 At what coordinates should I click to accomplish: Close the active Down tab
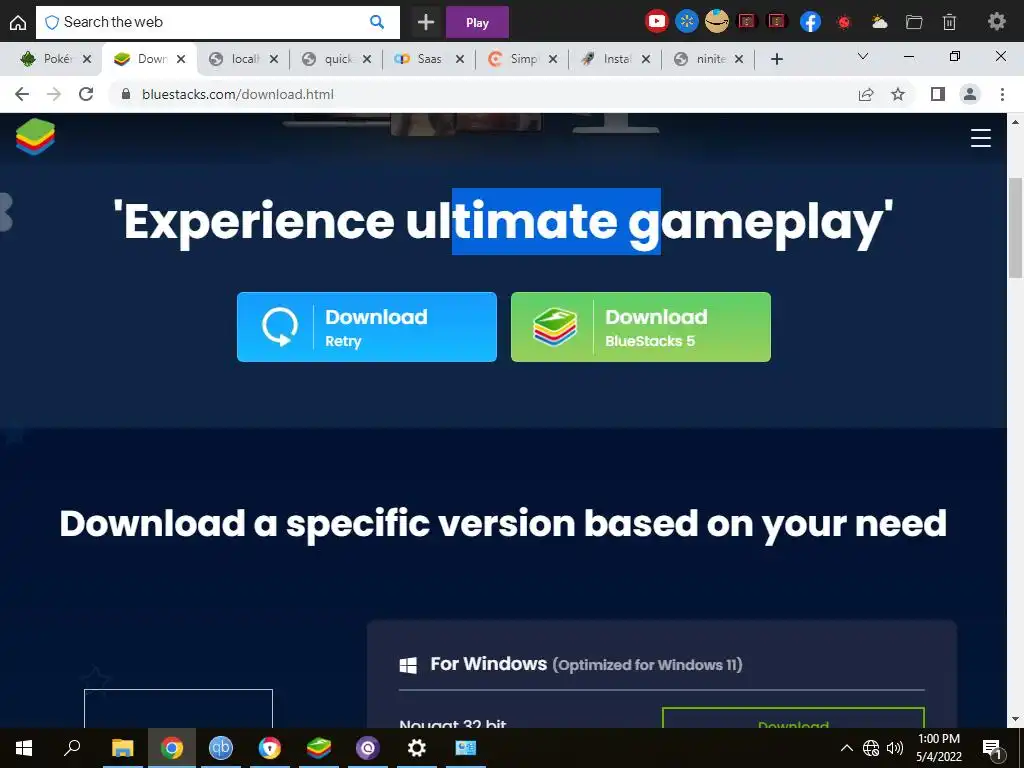[181, 59]
